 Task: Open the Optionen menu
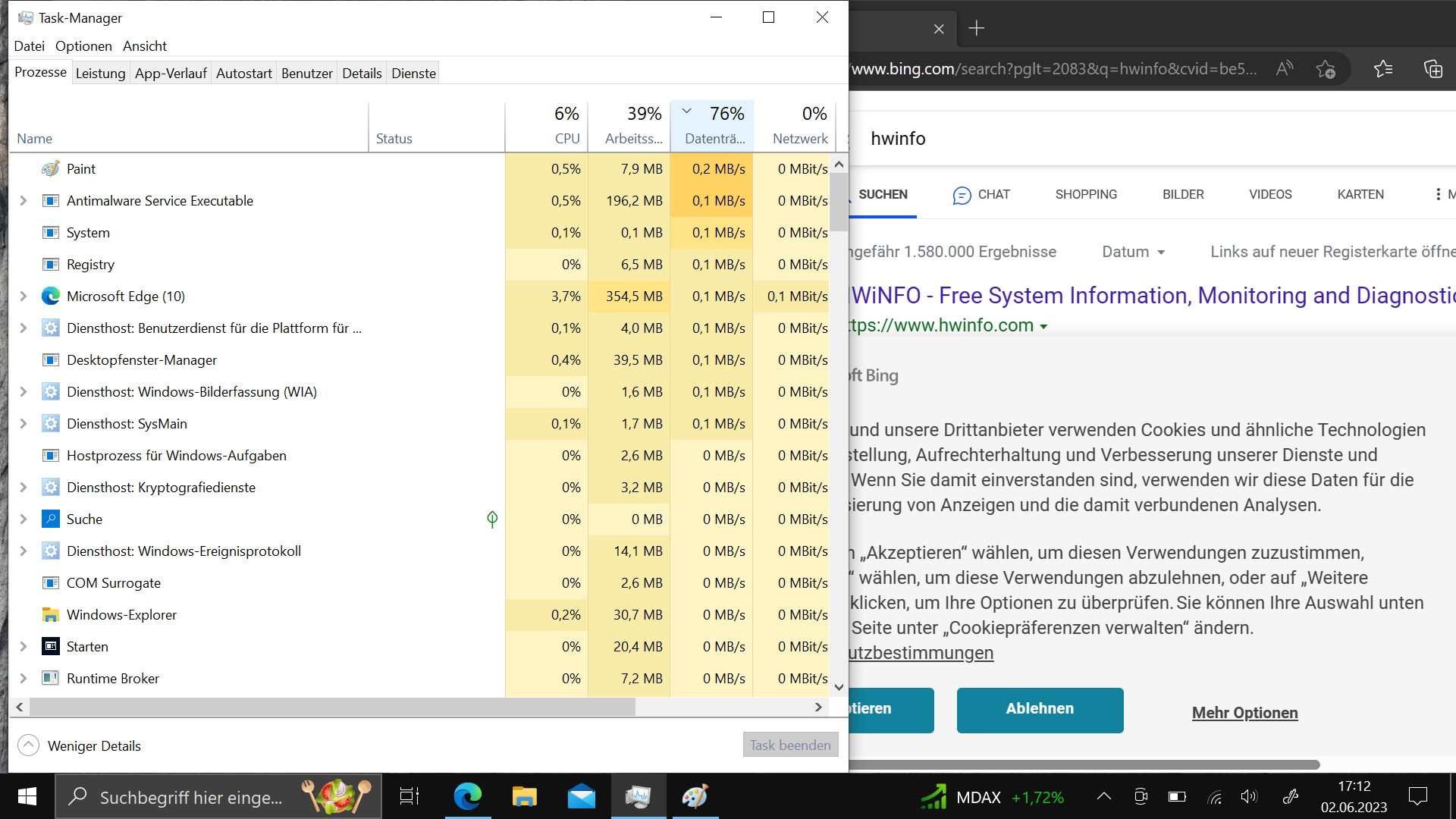(x=83, y=46)
